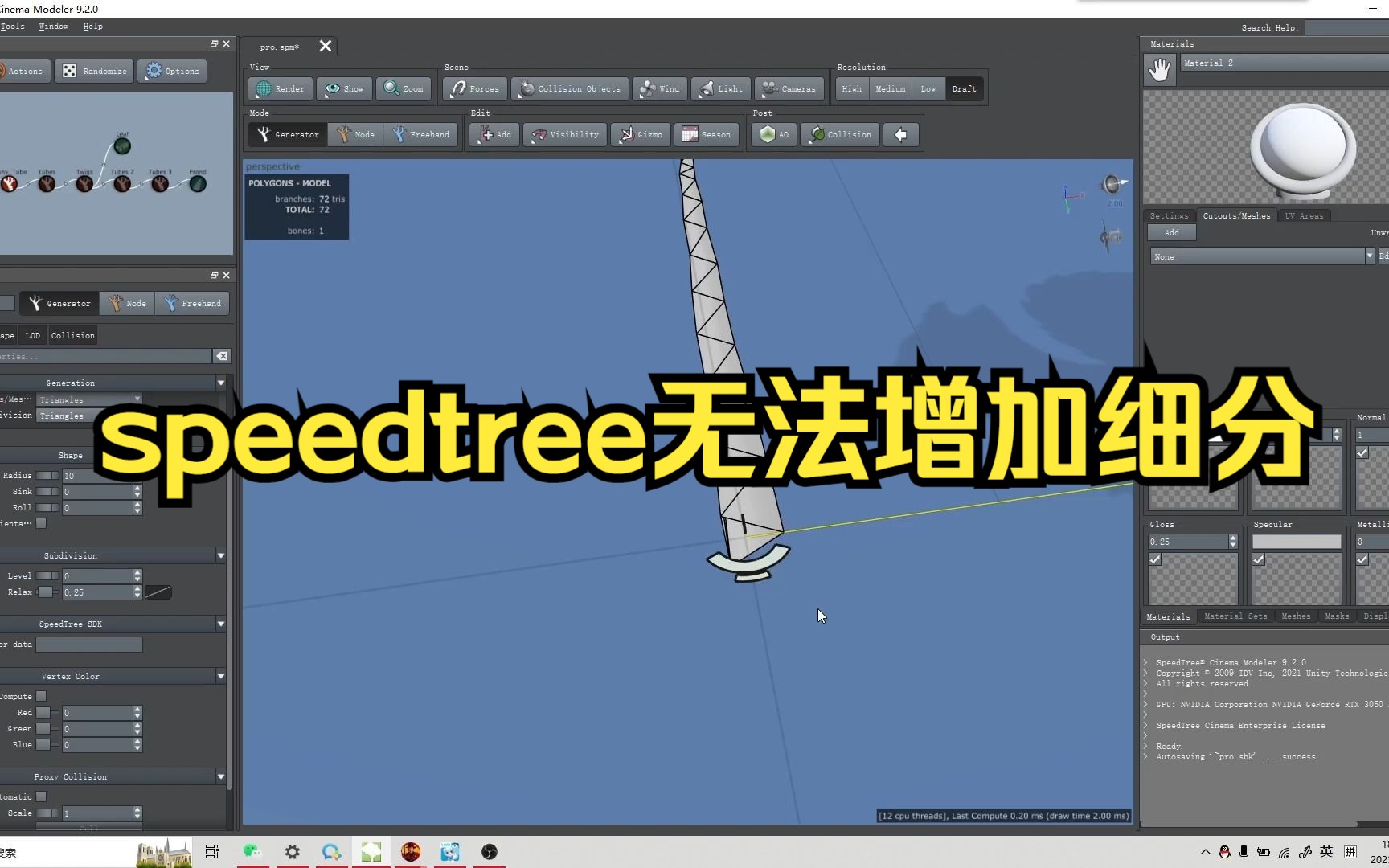Screen dimensions: 1389x868
Task: Toggle the post Collision button
Action: click(x=840, y=134)
